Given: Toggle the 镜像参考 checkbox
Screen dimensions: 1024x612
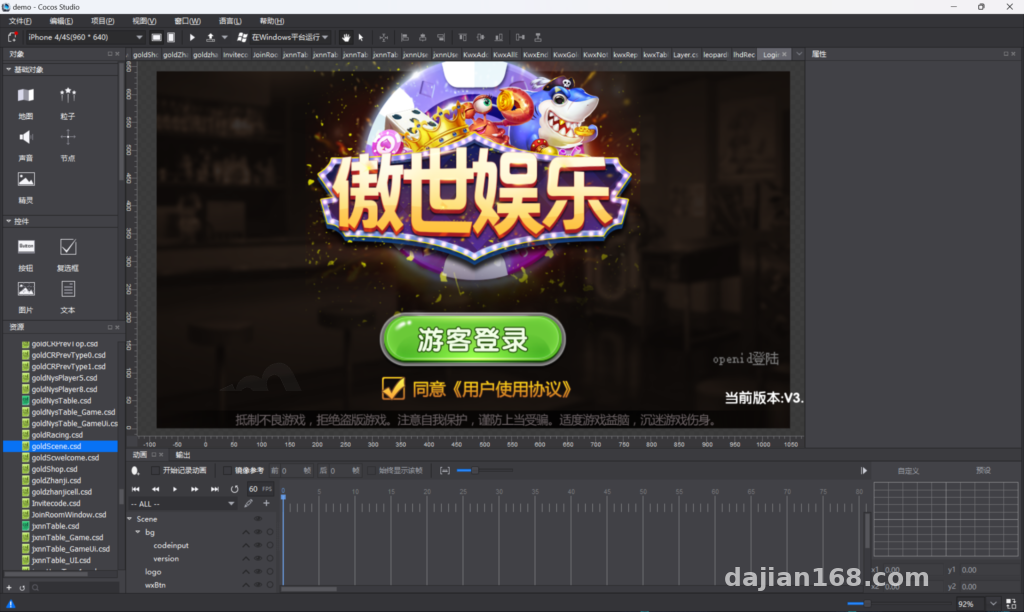Looking at the screenshot, I should pyautogui.click(x=227, y=470).
